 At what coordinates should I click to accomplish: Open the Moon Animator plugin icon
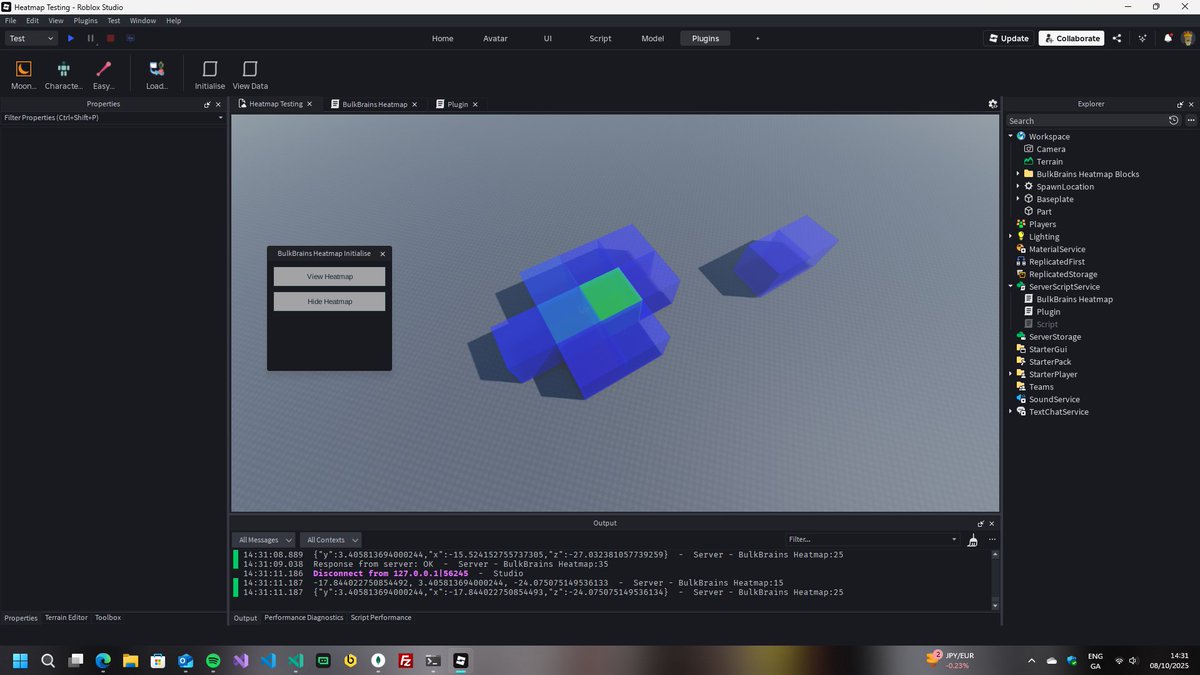tap(23, 75)
